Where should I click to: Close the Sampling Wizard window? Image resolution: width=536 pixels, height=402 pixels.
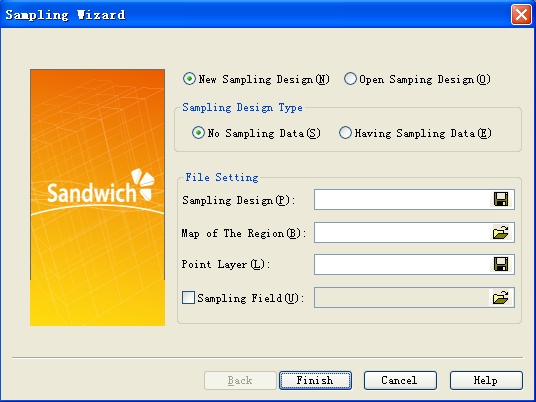point(521,15)
